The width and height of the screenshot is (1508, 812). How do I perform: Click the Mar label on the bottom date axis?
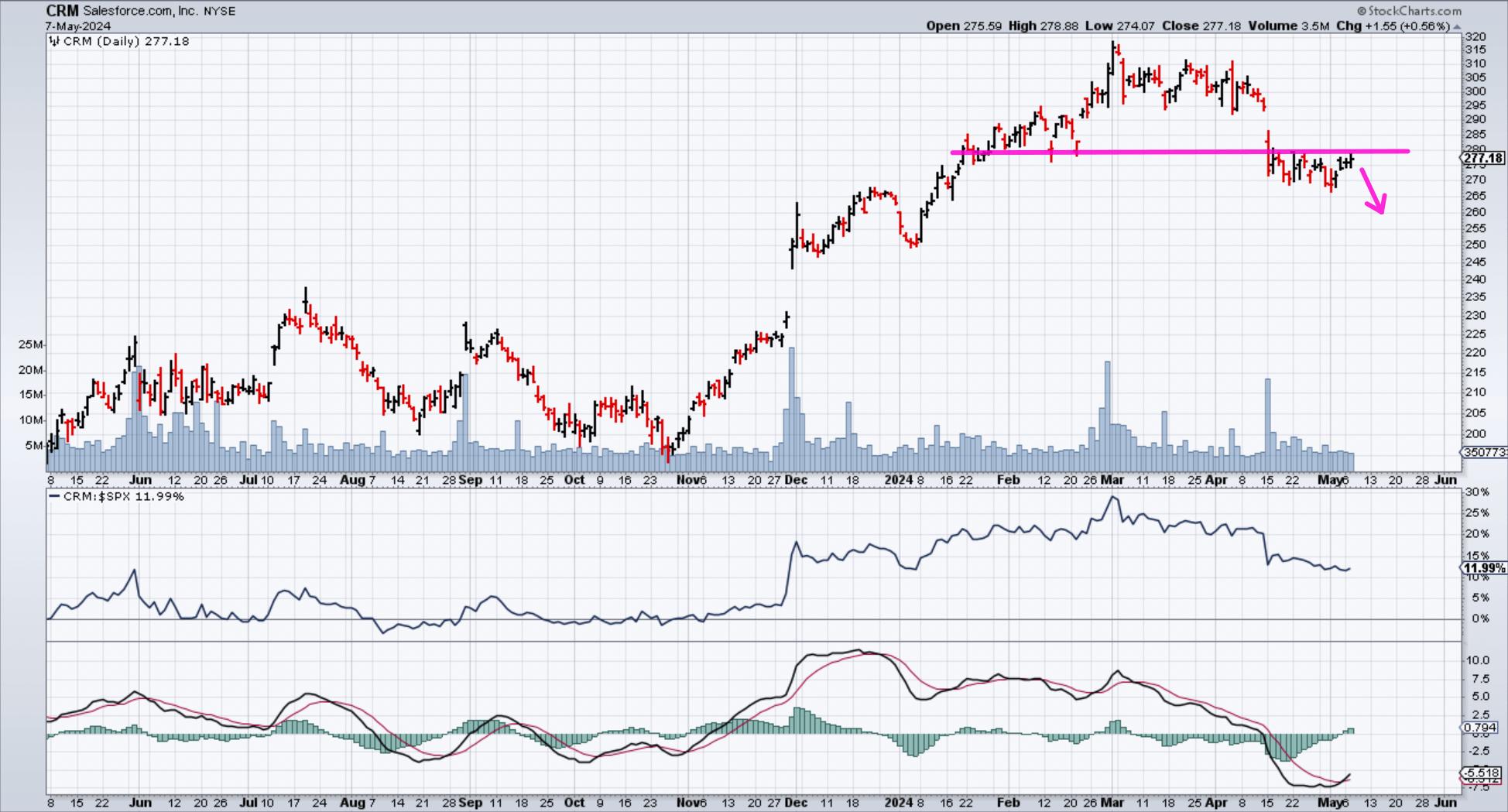coord(1112,803)
